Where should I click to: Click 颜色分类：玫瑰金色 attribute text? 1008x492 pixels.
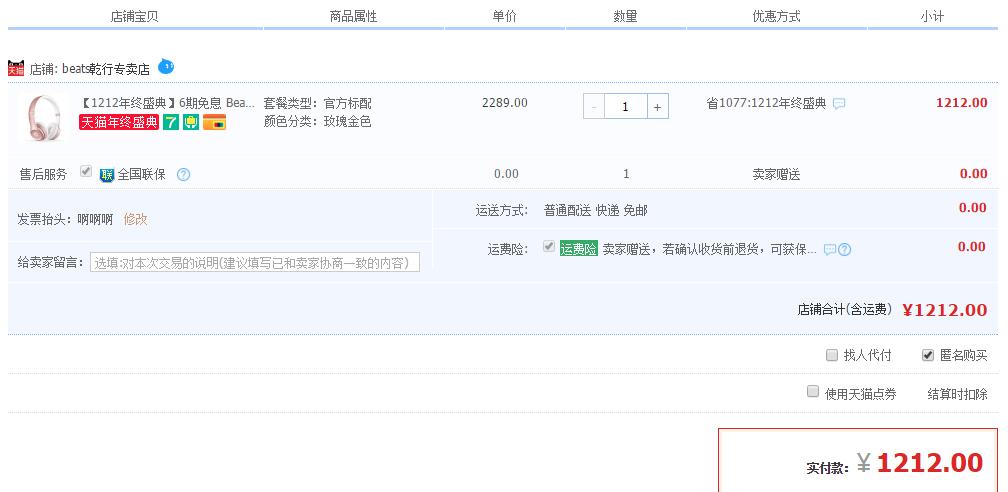318,122
